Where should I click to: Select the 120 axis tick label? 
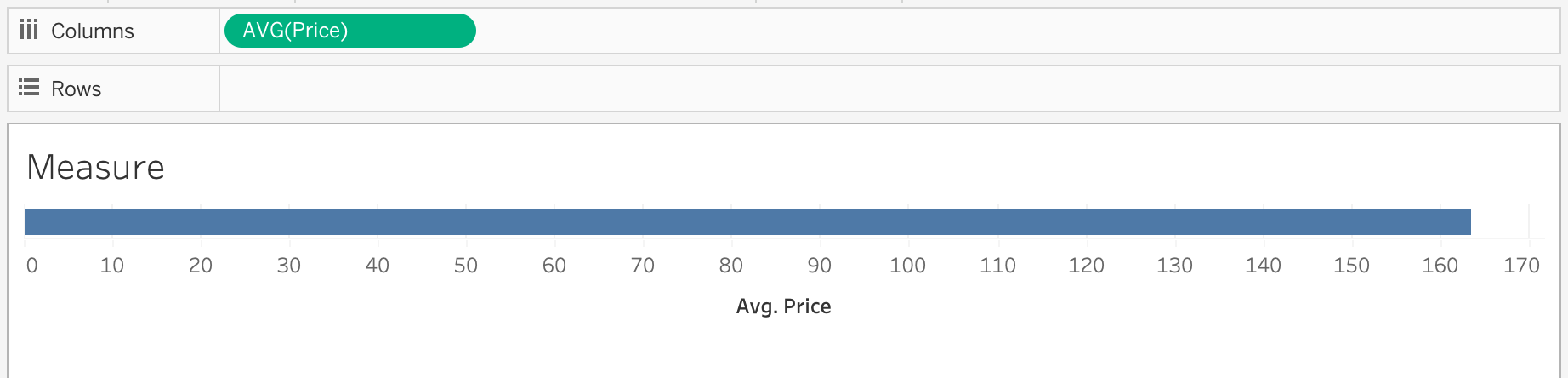(1086, 266)
